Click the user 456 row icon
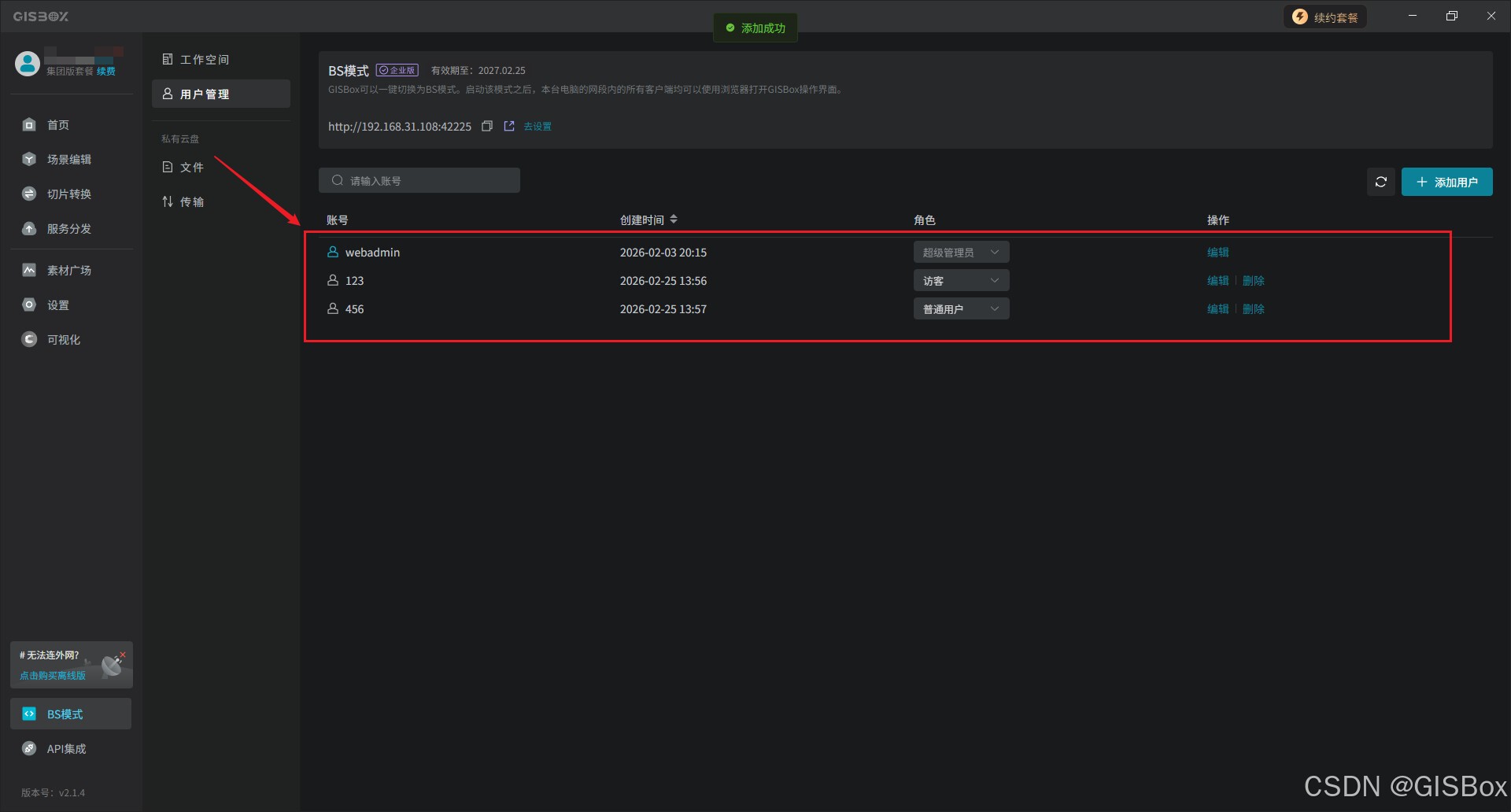 point(333,308)
